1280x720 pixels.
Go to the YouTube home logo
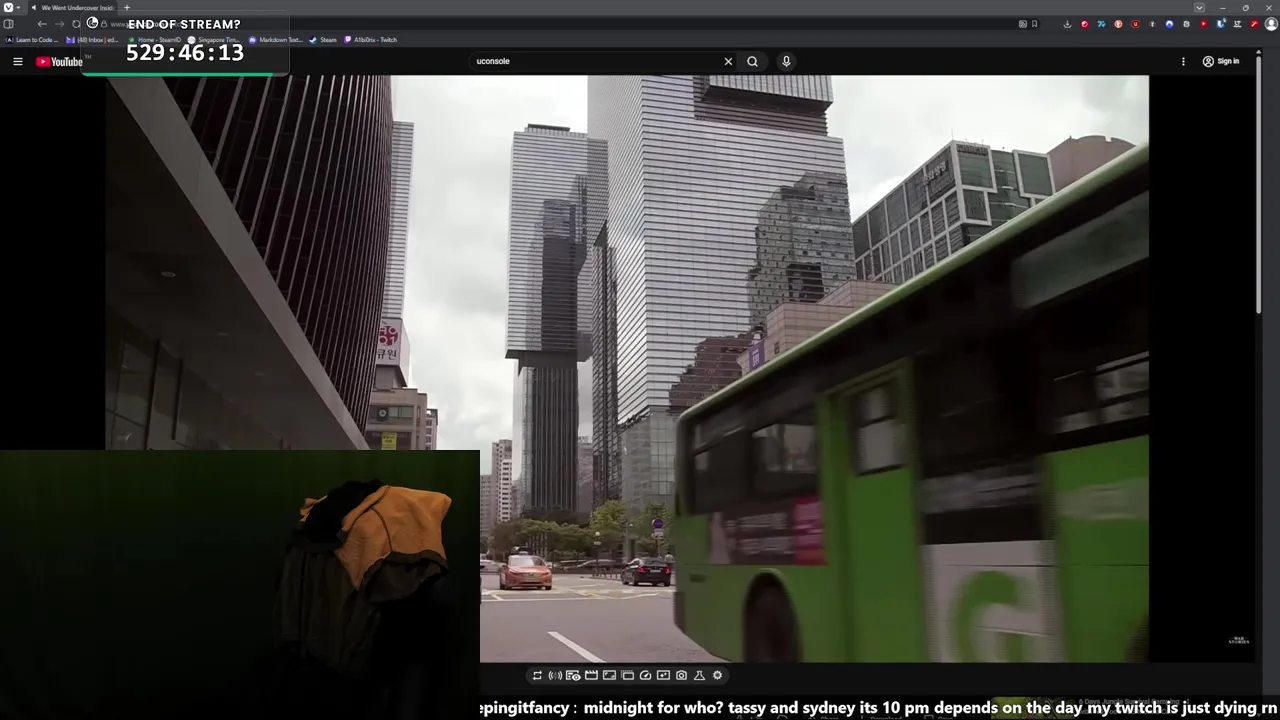59,62
